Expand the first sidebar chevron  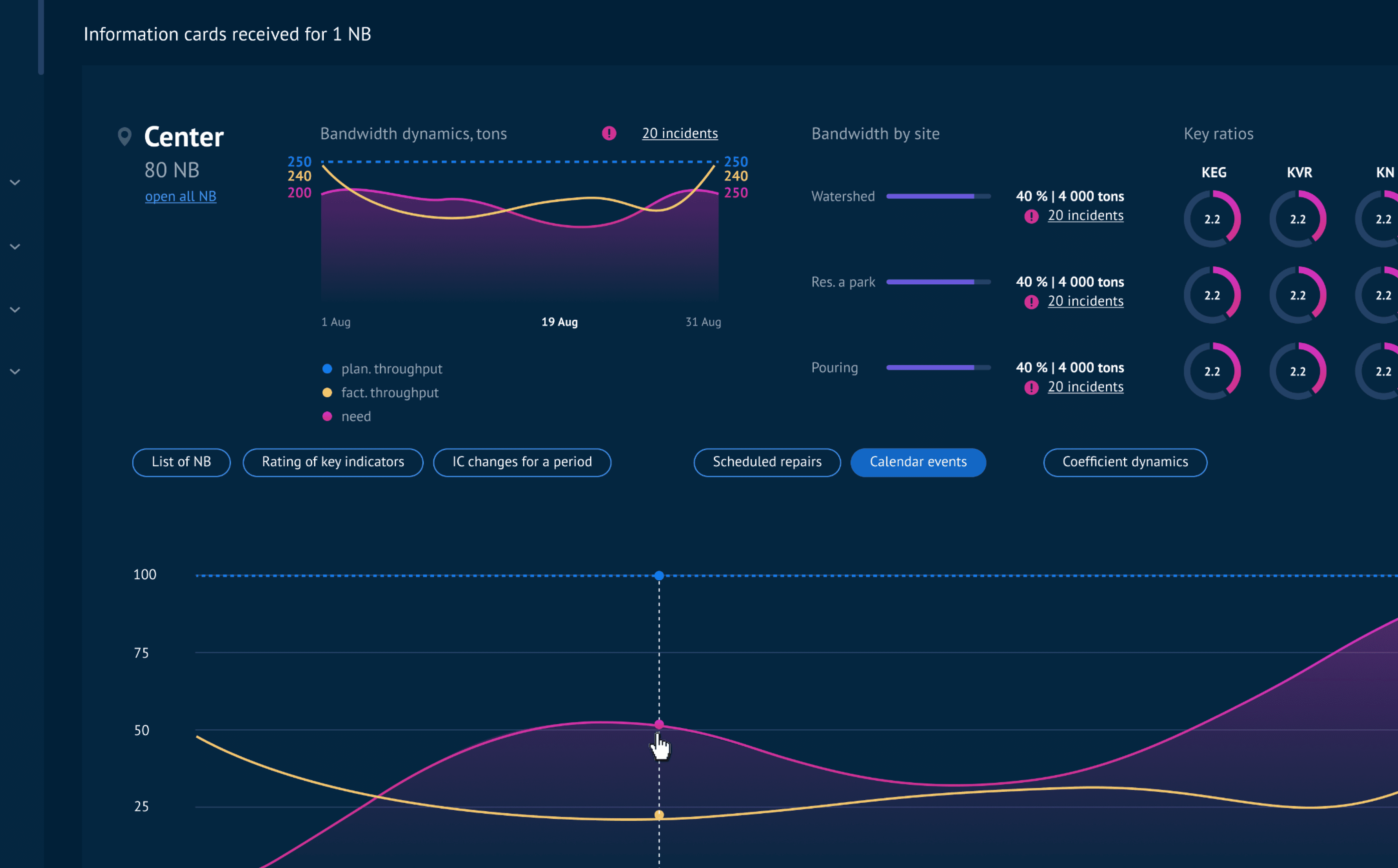[x=15, y=182]
